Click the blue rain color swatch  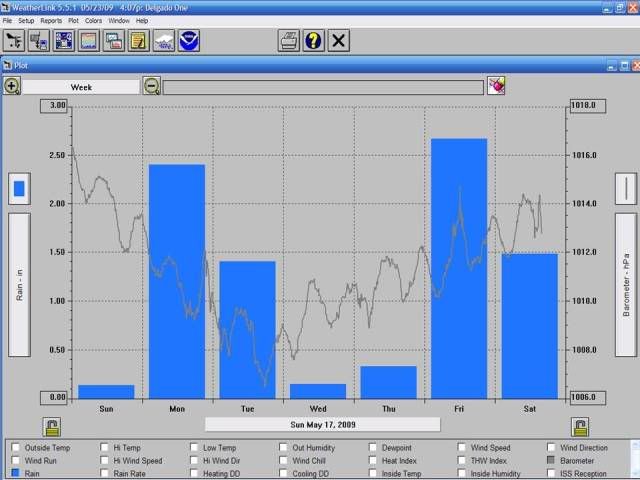pos(19,187)
